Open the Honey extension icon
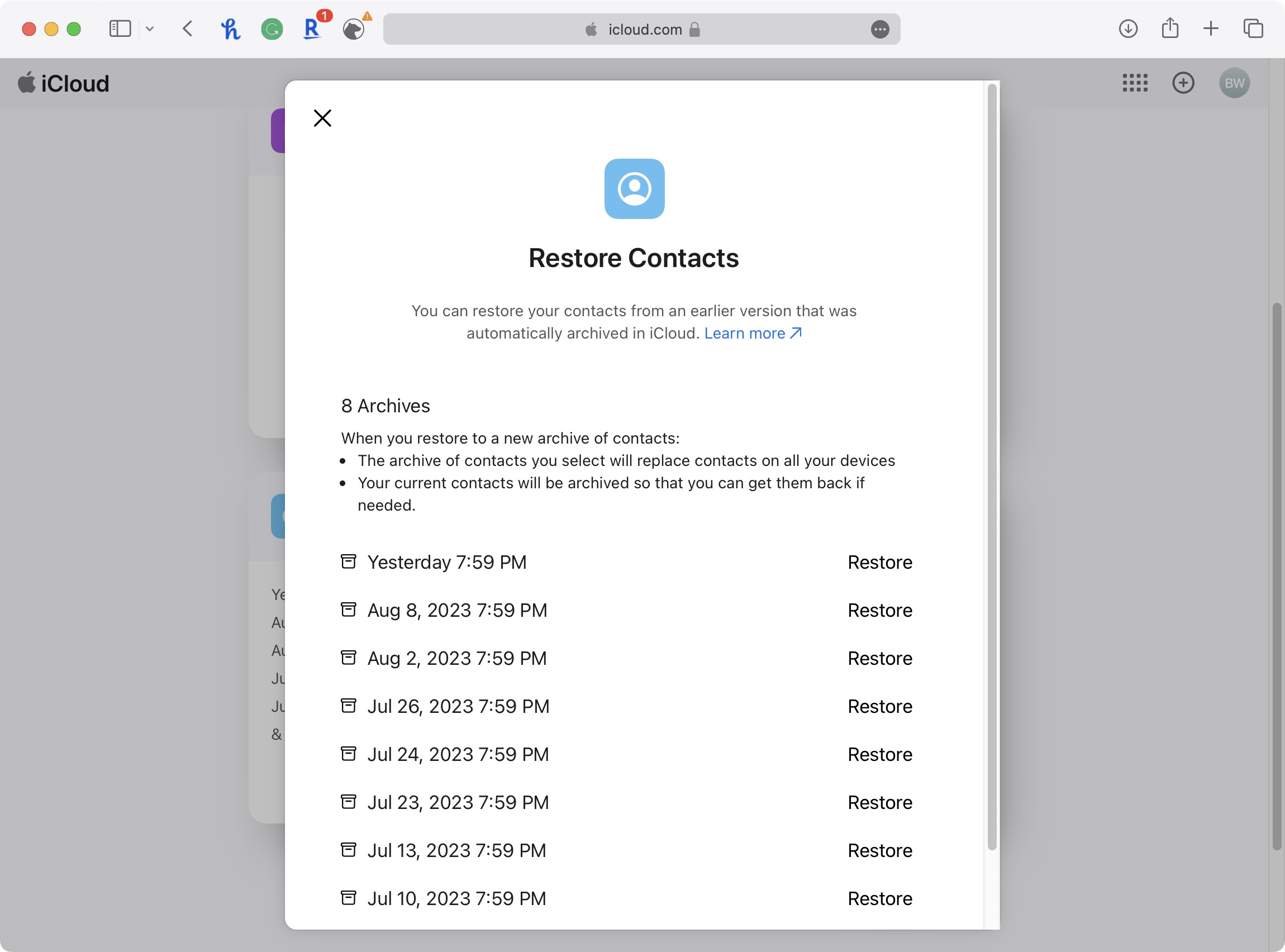1285x952 pixels. coord(231,29)
